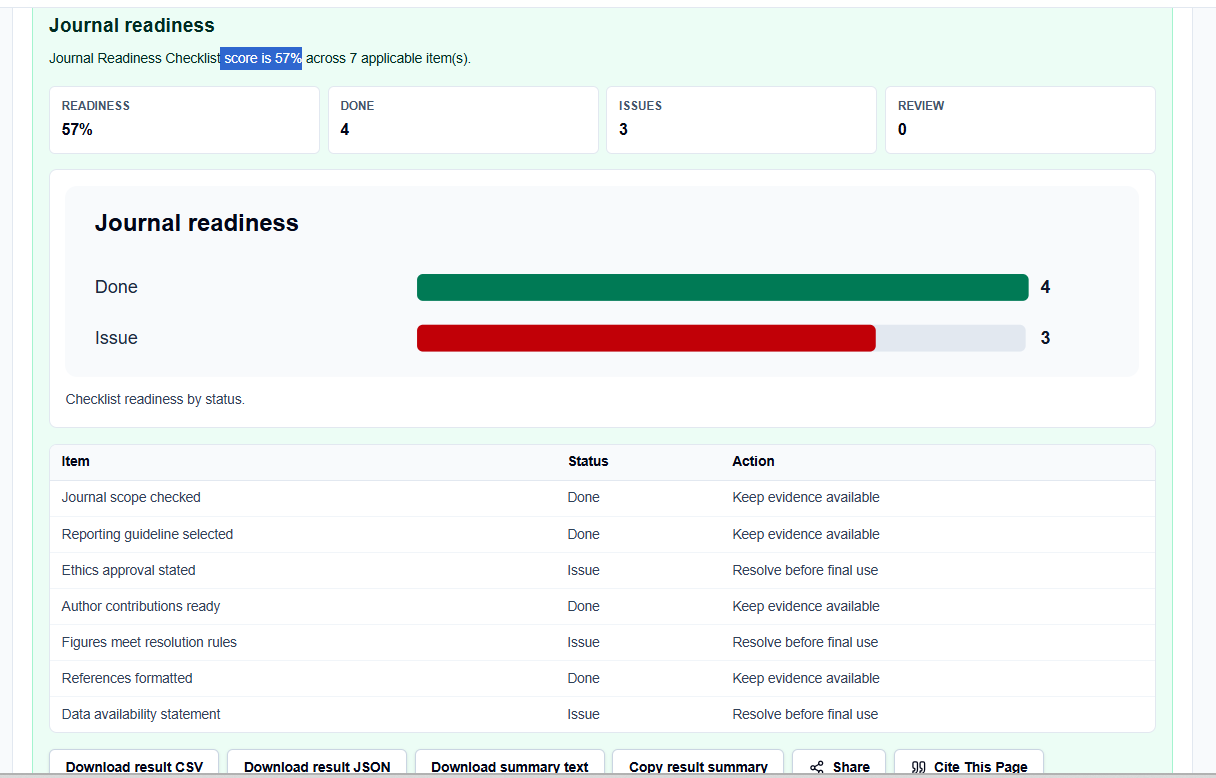This screenshot has width=1216, height=778.
Task: Click 'Data availability statement' row item
Action: [x=141, y=714]
